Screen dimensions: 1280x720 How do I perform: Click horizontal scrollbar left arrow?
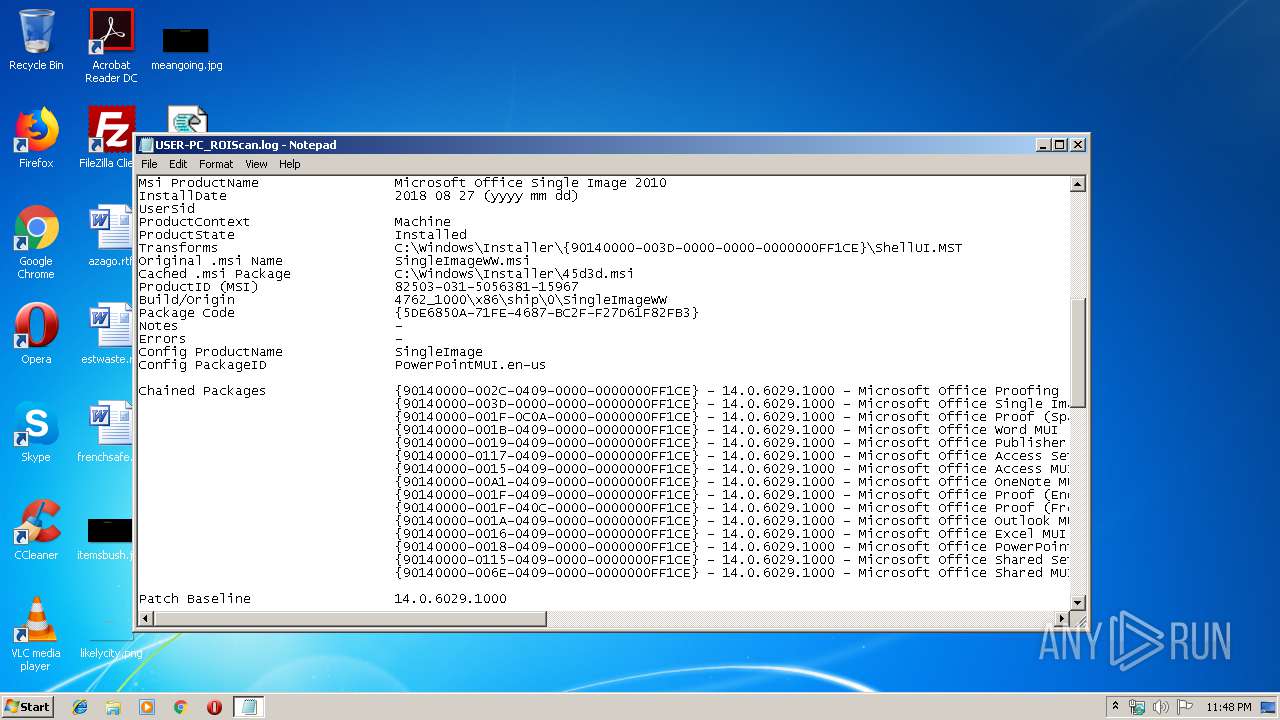[x=145, y=619]
